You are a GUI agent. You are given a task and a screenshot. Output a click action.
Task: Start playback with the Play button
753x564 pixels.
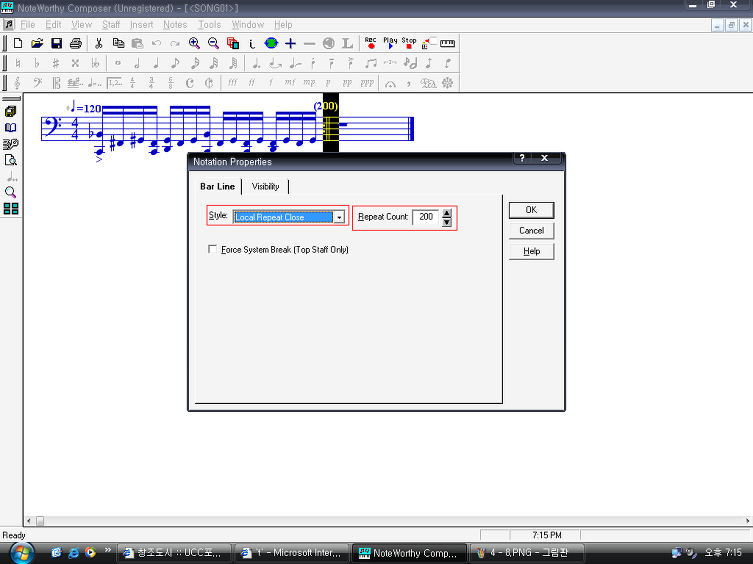[390, 43]
